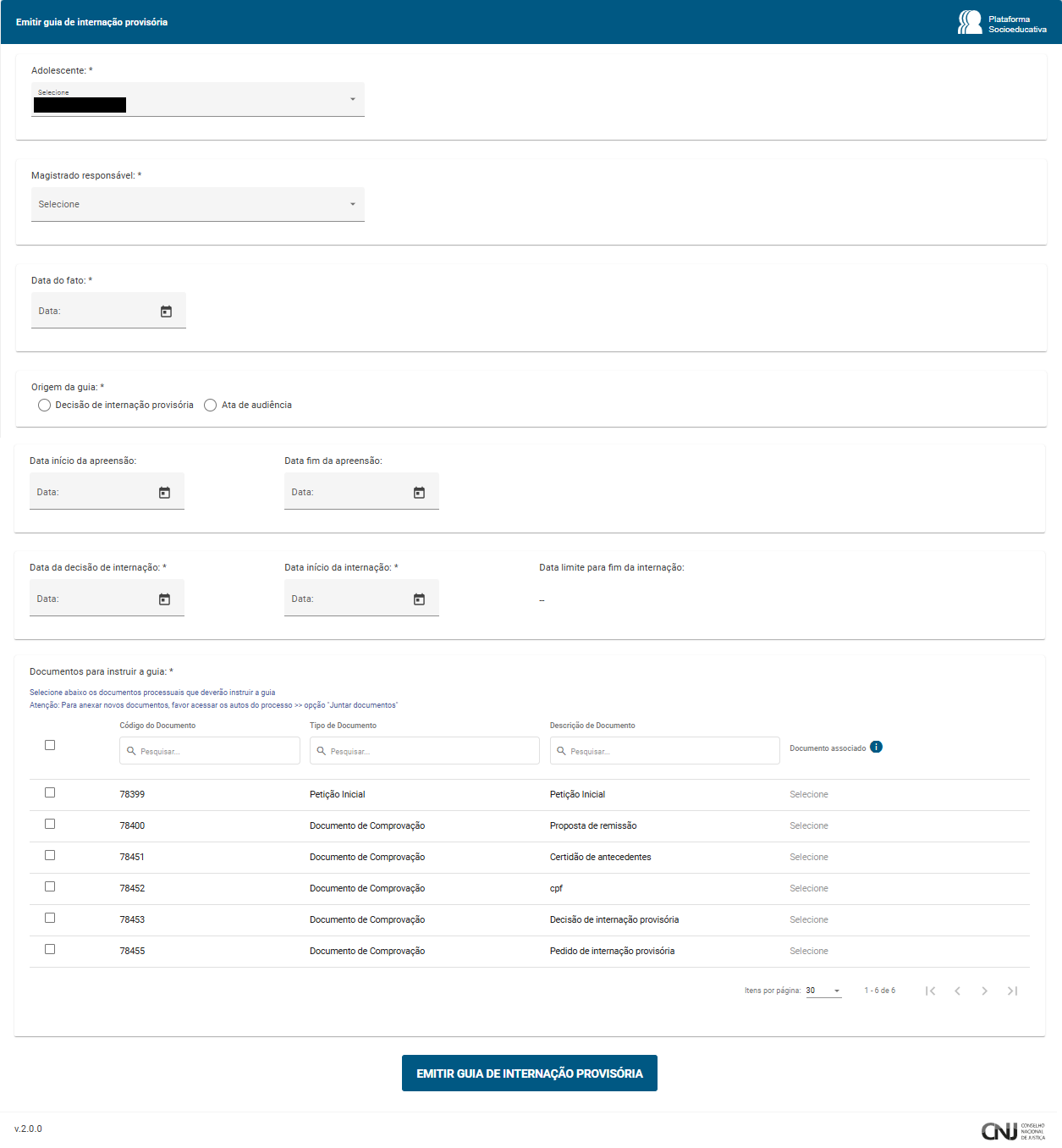Select Ata de audiência radio option
Viewport: 1062px width, 1148px height.
pos(211,406)
